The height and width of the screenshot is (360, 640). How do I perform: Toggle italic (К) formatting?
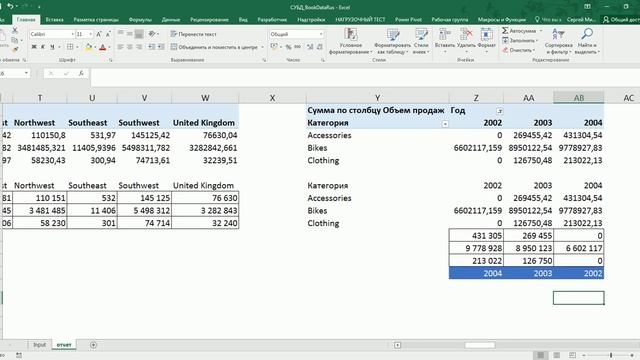pyautogui.click(x=43, y=47)
